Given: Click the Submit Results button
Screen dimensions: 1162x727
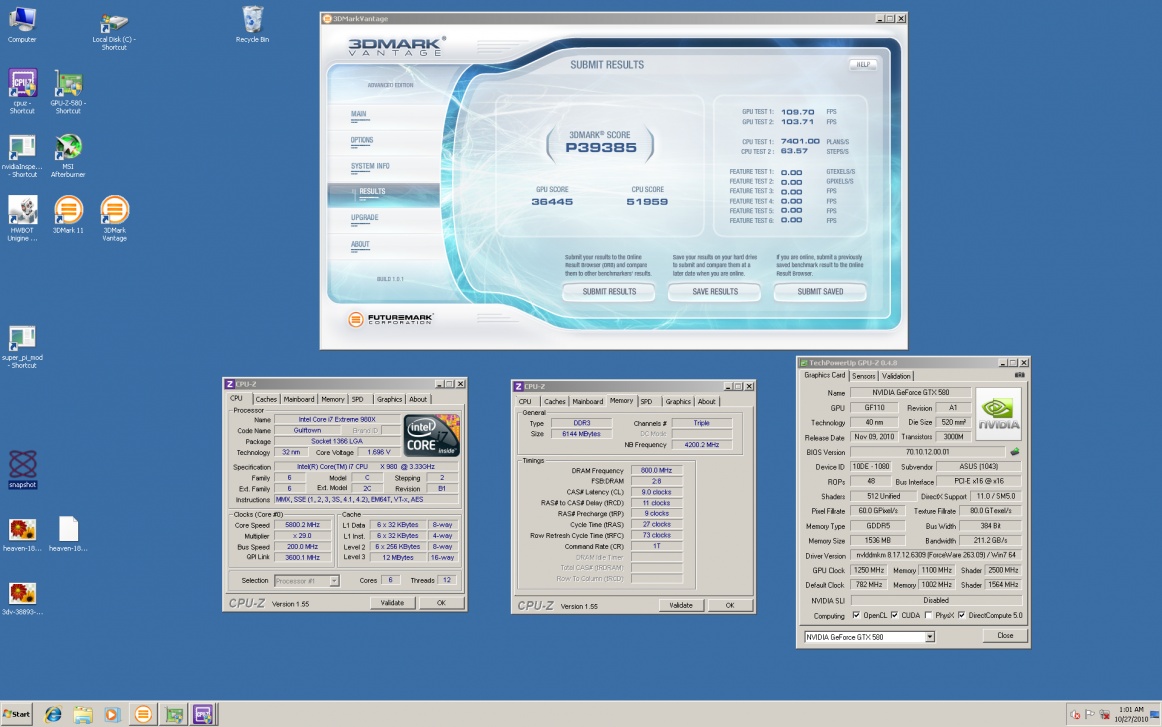Looking at the screenshot, I should coord(608,291).
